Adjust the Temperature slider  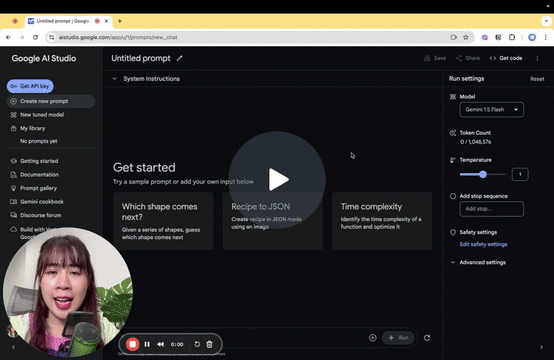pyautogui.click(x=483, y=174)
